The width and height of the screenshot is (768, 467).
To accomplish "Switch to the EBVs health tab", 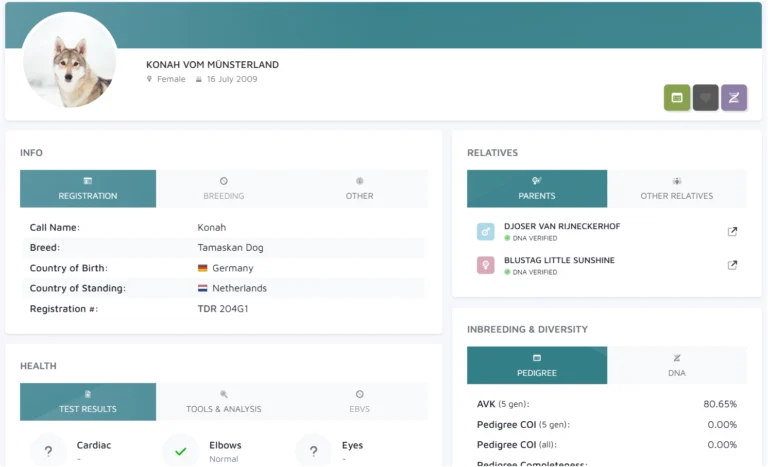I will [x=359, y=401].
